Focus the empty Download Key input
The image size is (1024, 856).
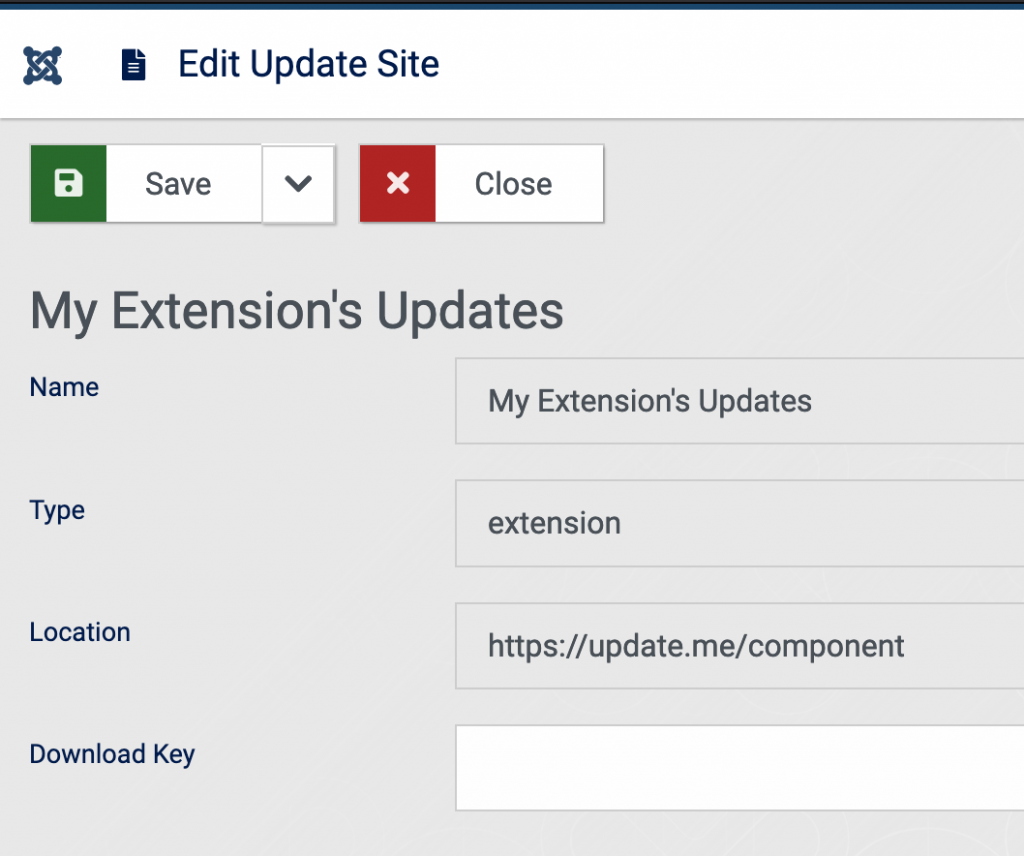(739, 768)
